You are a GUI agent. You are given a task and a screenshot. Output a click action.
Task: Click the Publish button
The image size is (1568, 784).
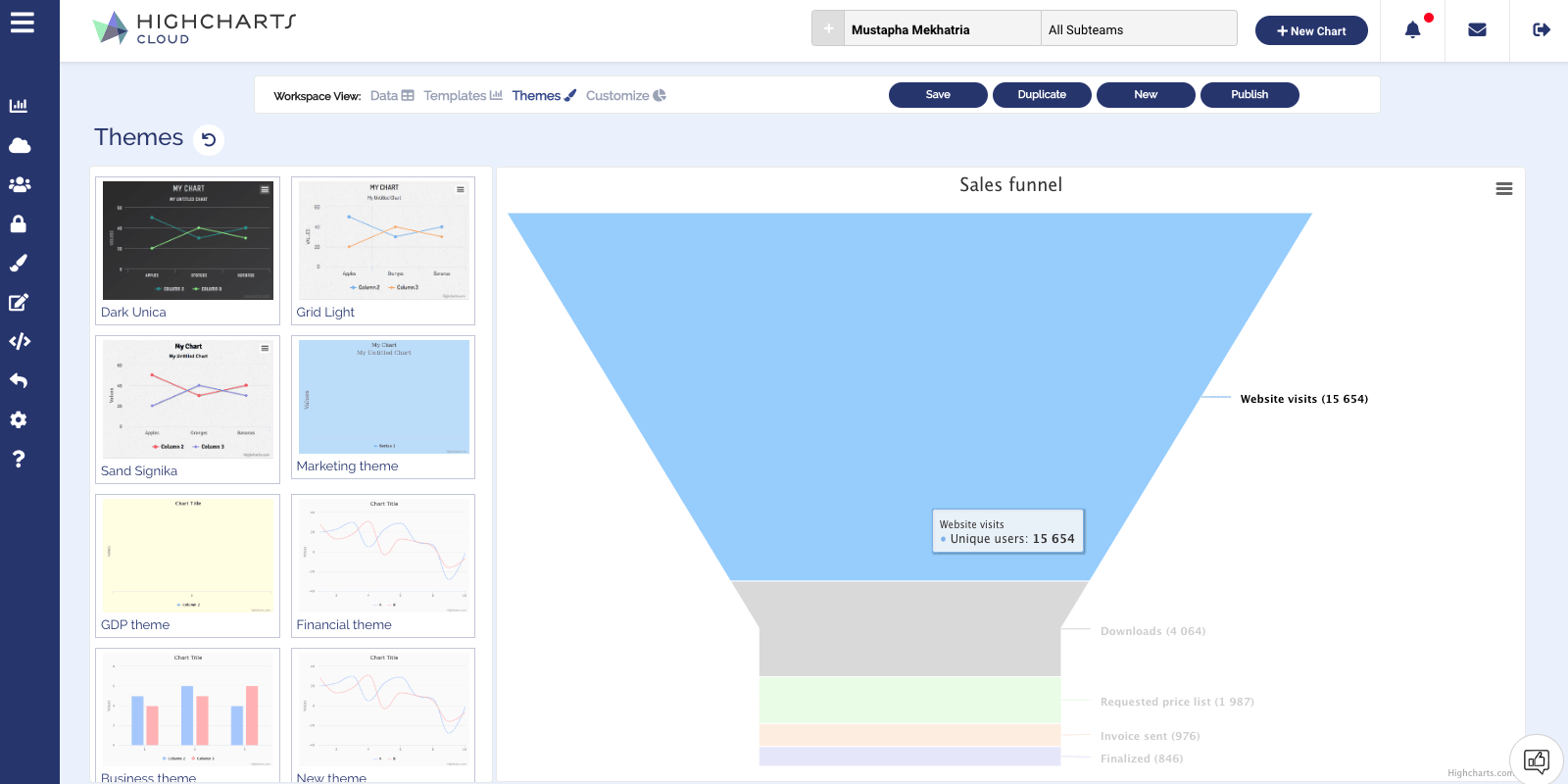point(1249,95)
